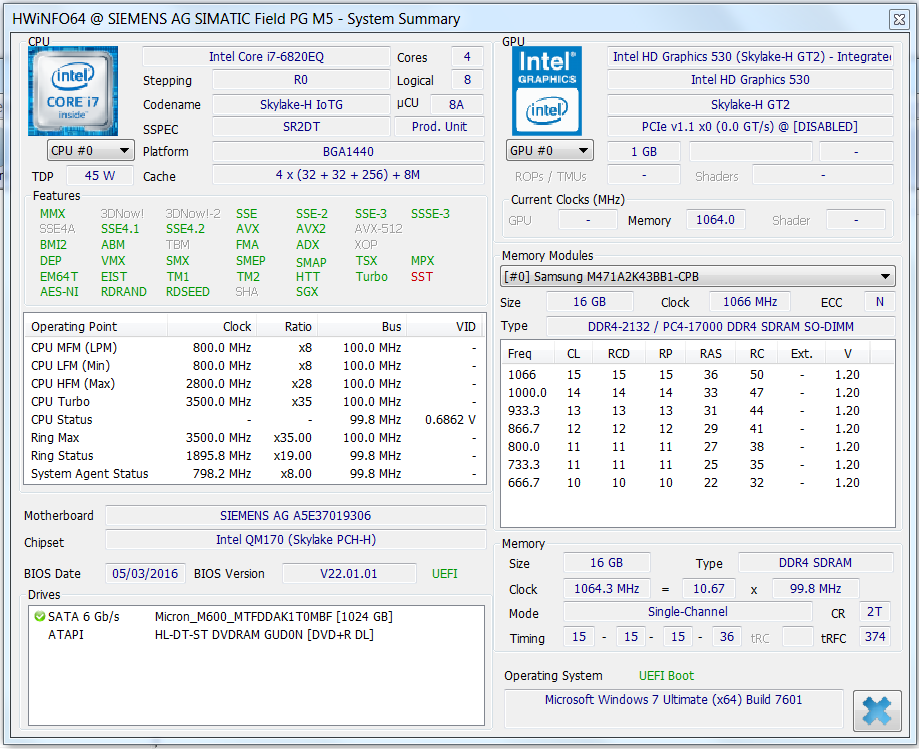
Task: Click the Memory Type field DDR4 SDRAM
Action: coord(815,563)
